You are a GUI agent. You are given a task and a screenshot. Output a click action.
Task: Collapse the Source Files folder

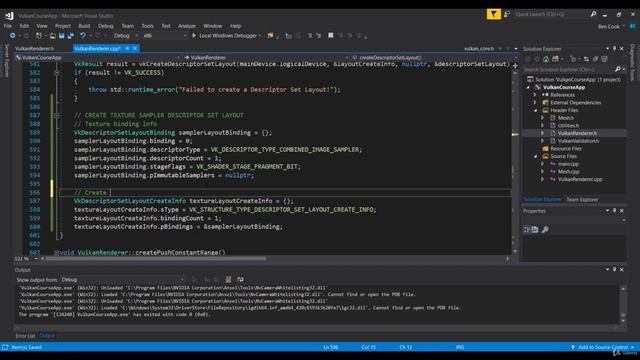point(535,157)
